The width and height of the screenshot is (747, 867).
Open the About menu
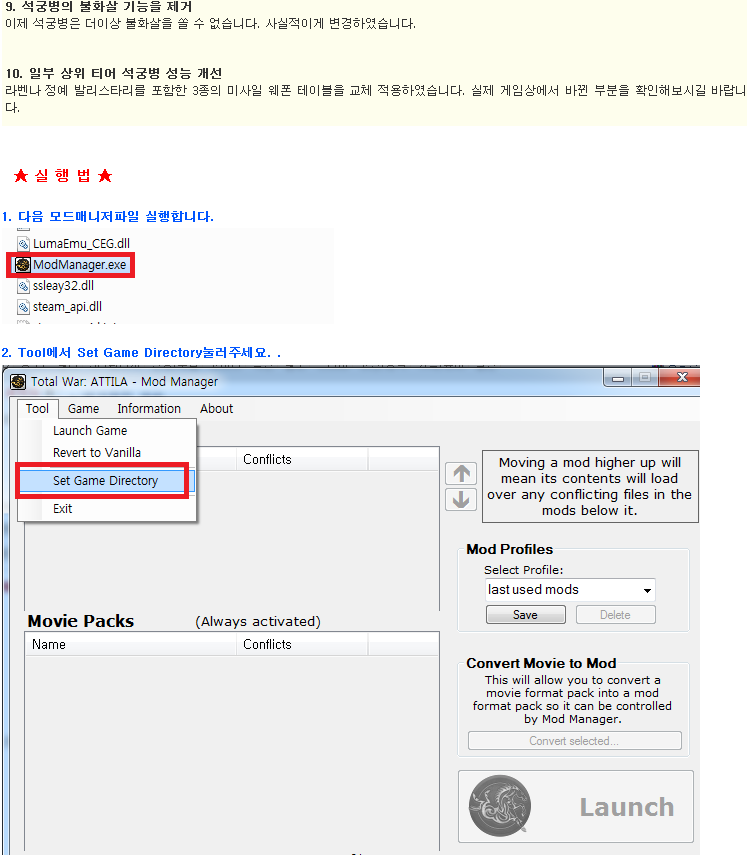216,408
